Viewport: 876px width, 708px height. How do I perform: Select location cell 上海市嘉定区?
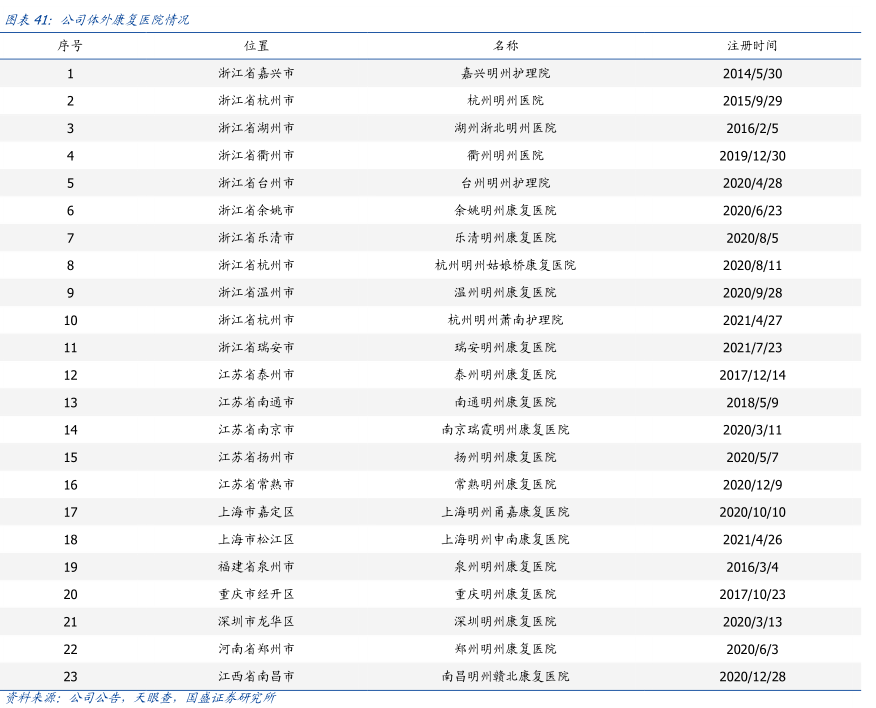(256, 511)
